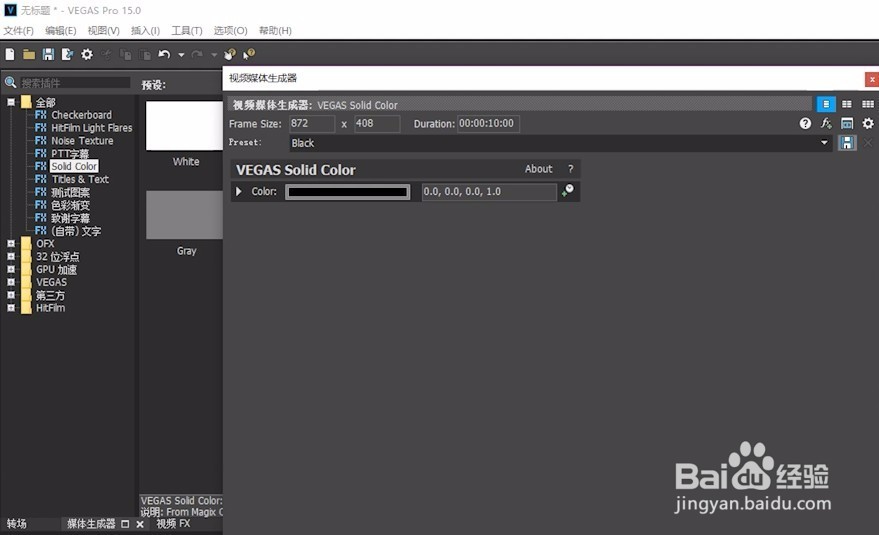Viewport: 879px width, 535px height.
Task: Click the plugin search magnifier icon
Action: [x=10, y=83]
